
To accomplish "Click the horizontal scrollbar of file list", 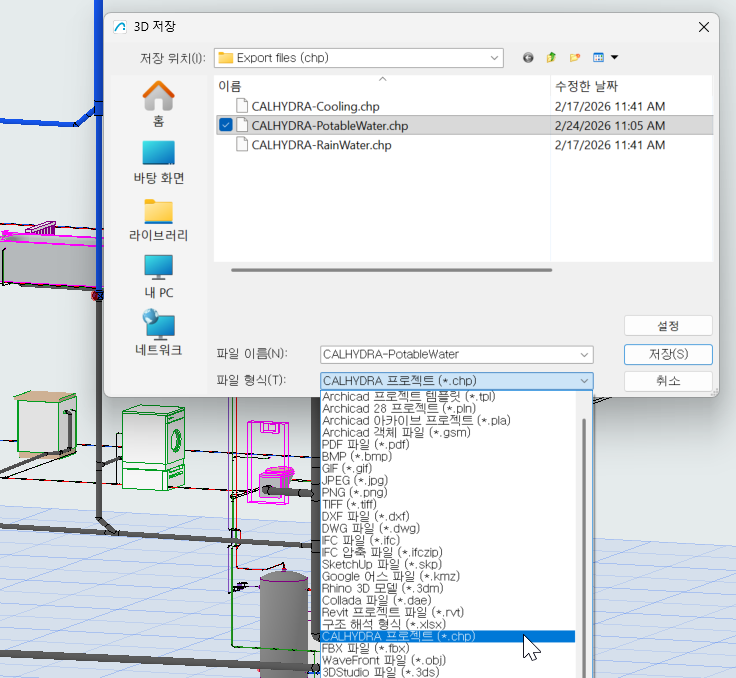I will [391, 270].
